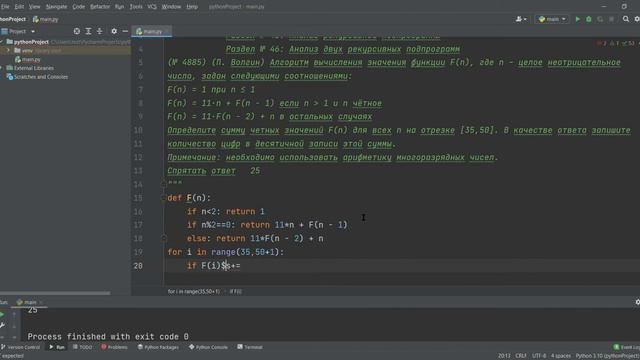Click the 'if F(i)' editor breadcrumb
Screen dimensions: 640x360
point(236,291)
